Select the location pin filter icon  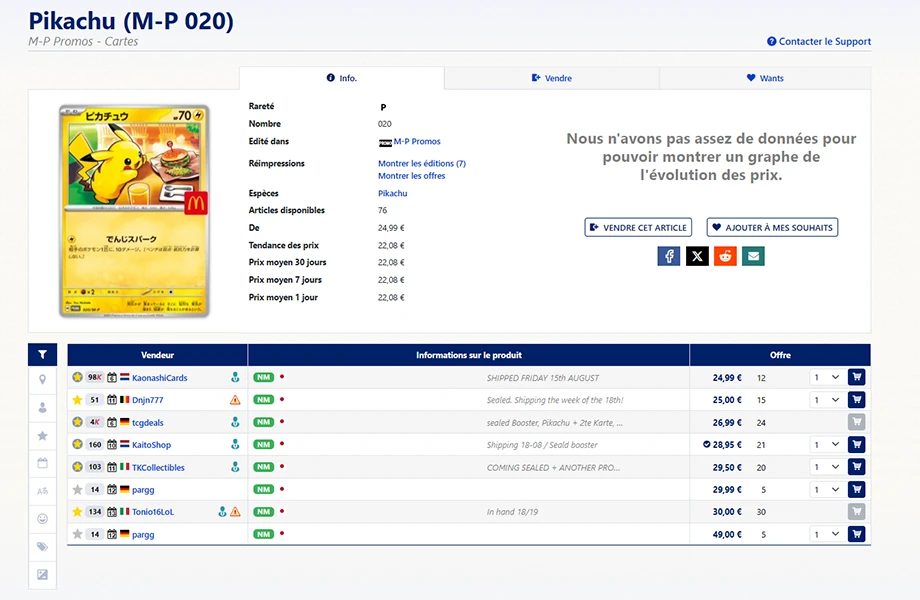coord(42,379)
